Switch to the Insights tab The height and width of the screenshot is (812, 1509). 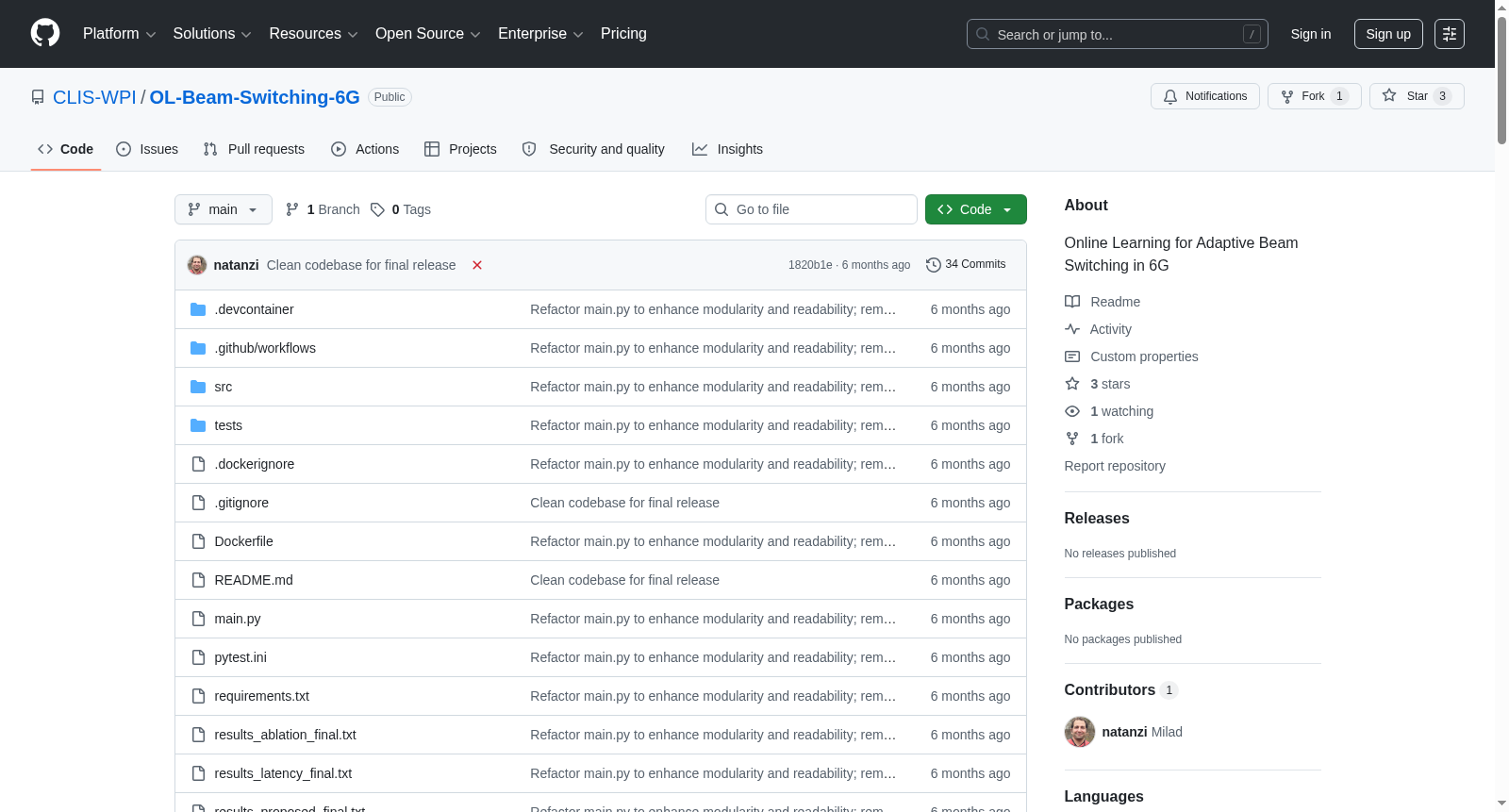click(727, 149)
